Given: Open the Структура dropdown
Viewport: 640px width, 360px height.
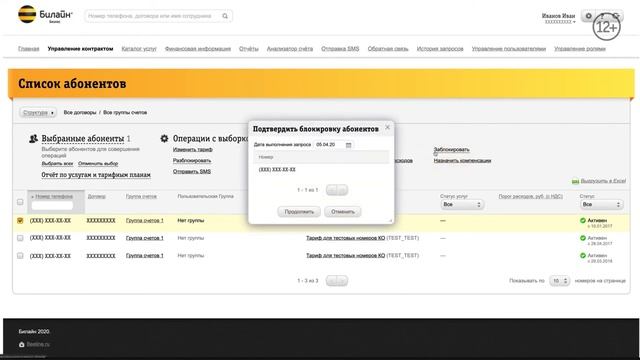Looking at the screenshot, I should coord(38,113).
